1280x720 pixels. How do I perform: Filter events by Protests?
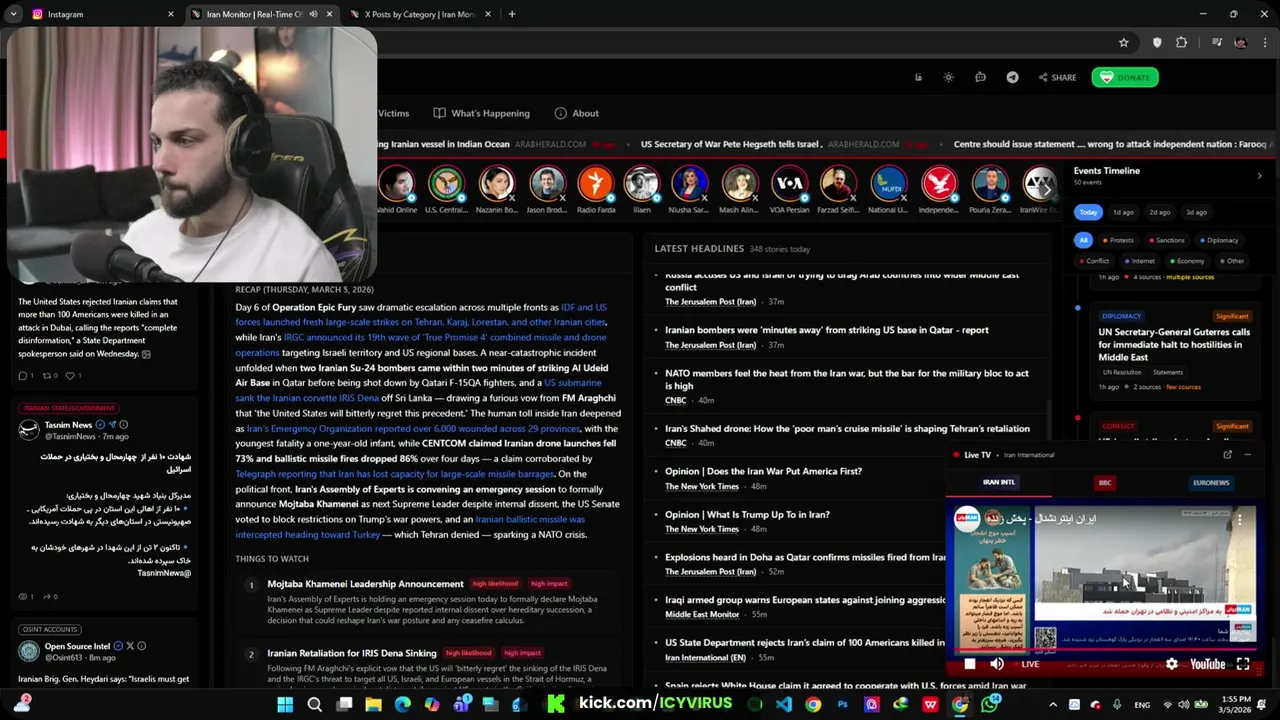[x=1118, y=240]
